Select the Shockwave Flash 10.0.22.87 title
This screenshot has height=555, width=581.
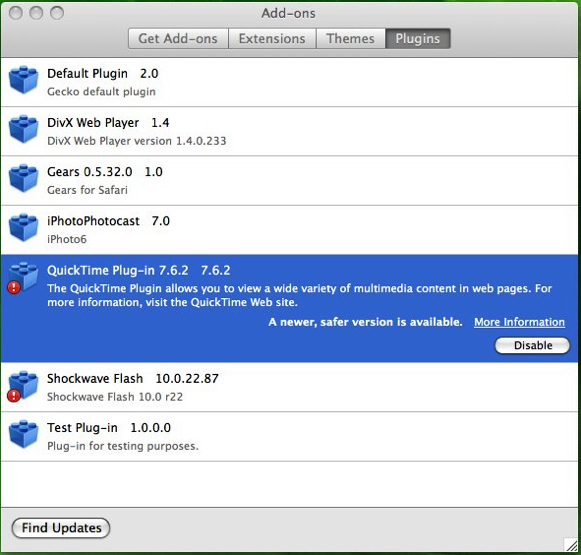pos(133,379)
